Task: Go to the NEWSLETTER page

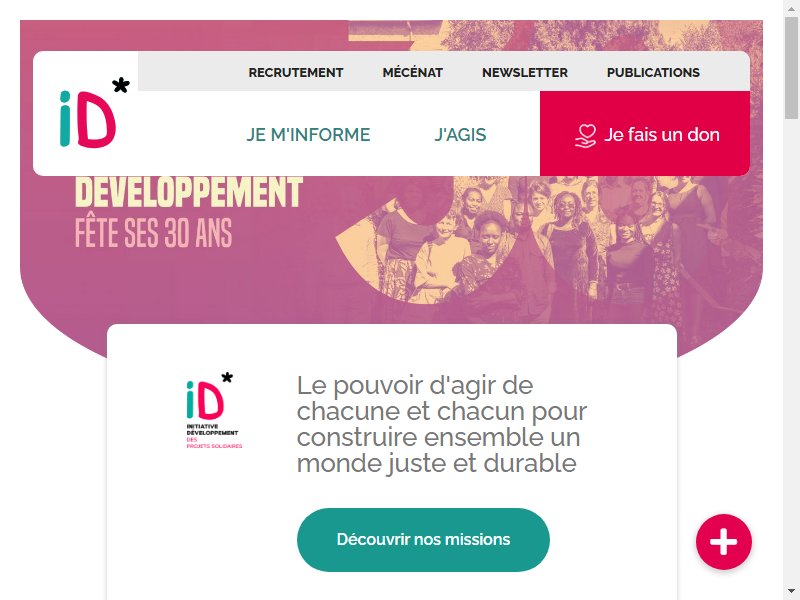Action: (525, 72)
